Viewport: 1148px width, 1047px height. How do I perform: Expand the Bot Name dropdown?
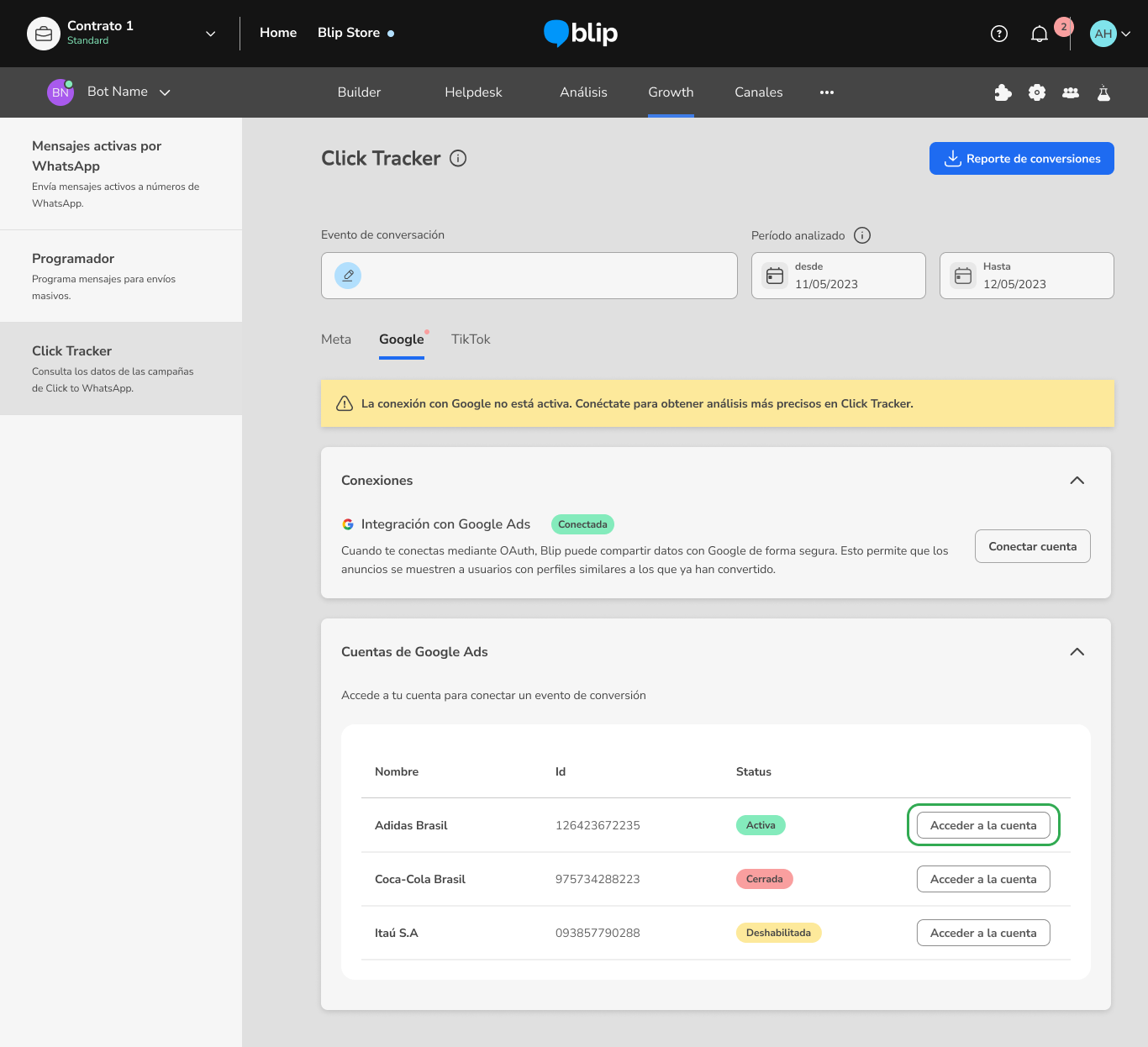pos(165,92)
